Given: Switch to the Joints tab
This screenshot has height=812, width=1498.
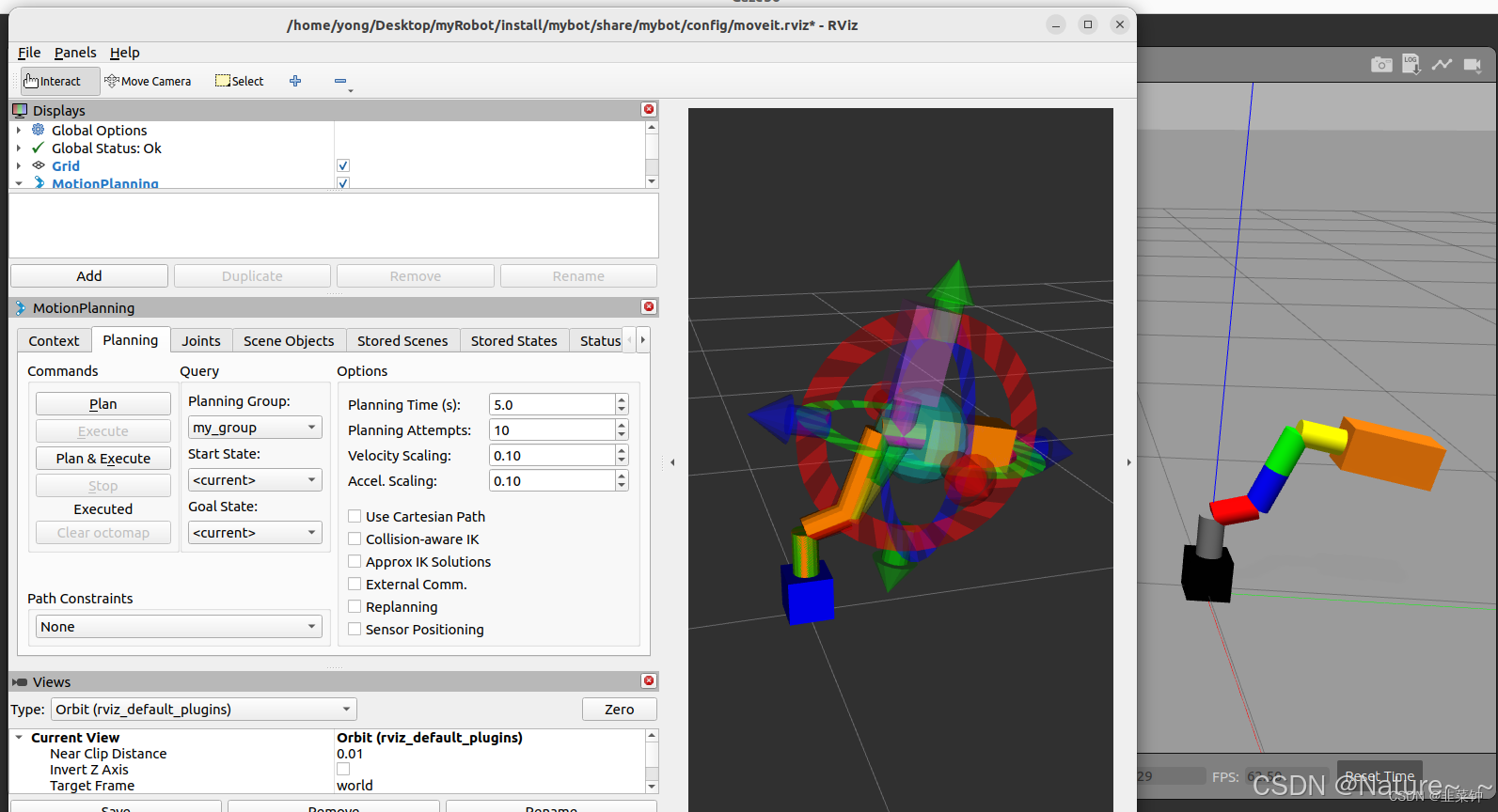Looking at the screenshot, I should [x=201, y=340].
